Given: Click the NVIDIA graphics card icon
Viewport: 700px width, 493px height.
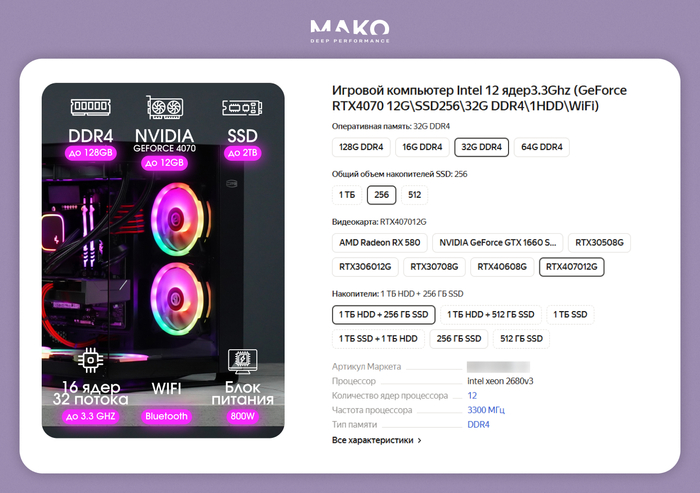Looking at the screenshot, I should click(x=165, y=107).
